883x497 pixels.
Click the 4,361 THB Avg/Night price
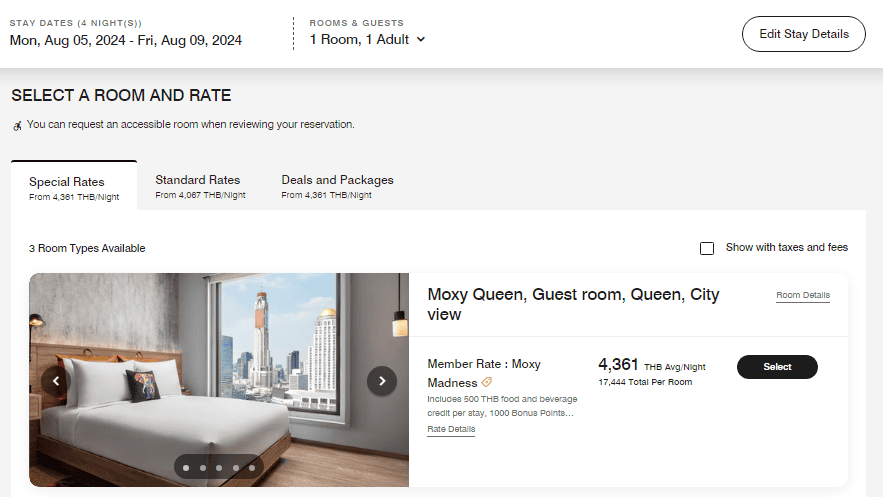[x=652, y=365]
